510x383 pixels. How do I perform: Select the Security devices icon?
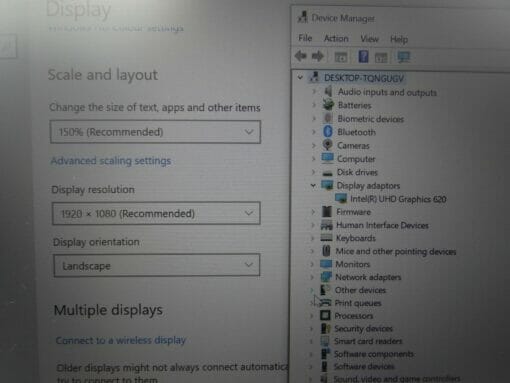(x=325, y=328)
